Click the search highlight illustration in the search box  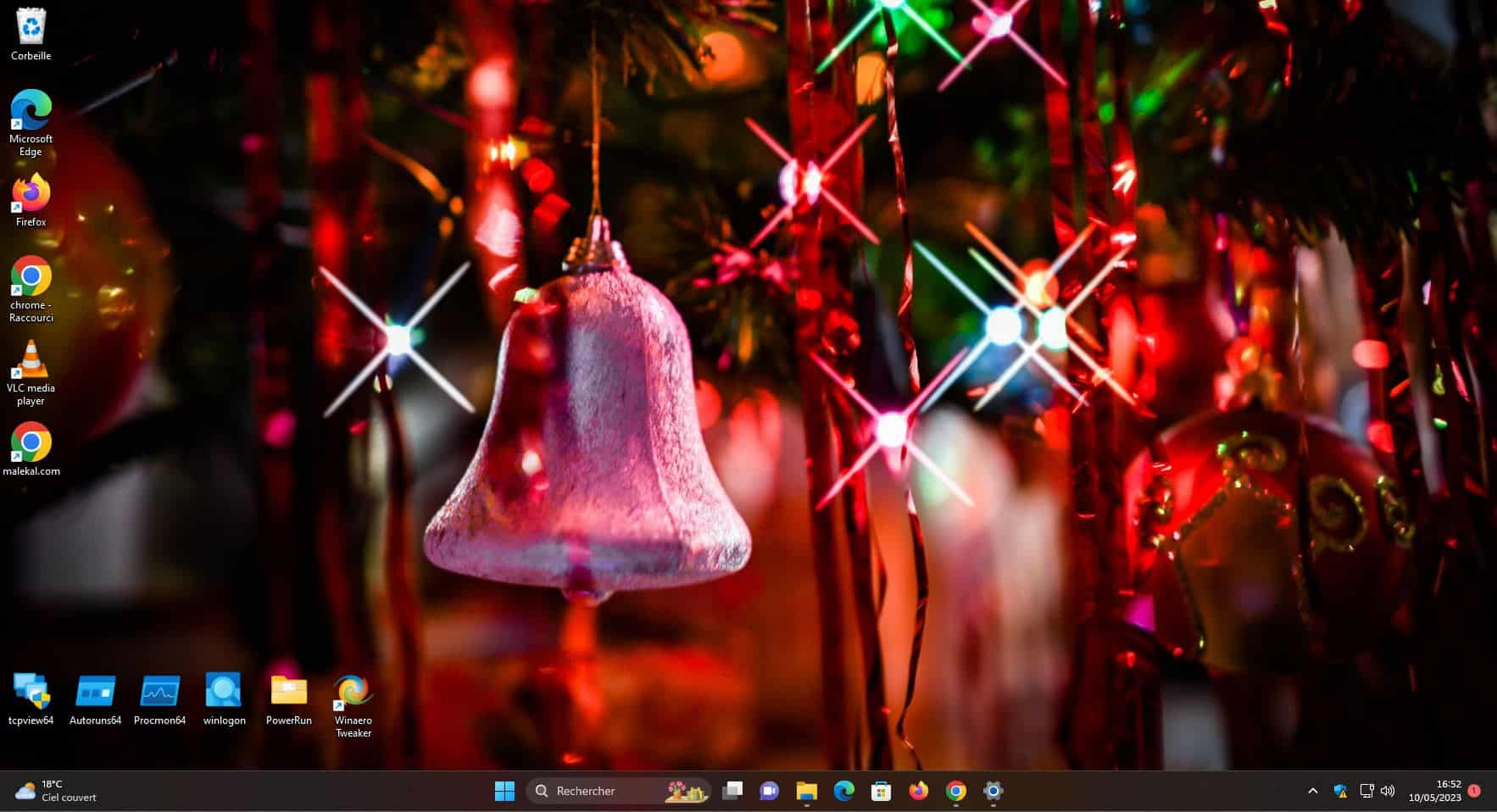click(687, 791)
